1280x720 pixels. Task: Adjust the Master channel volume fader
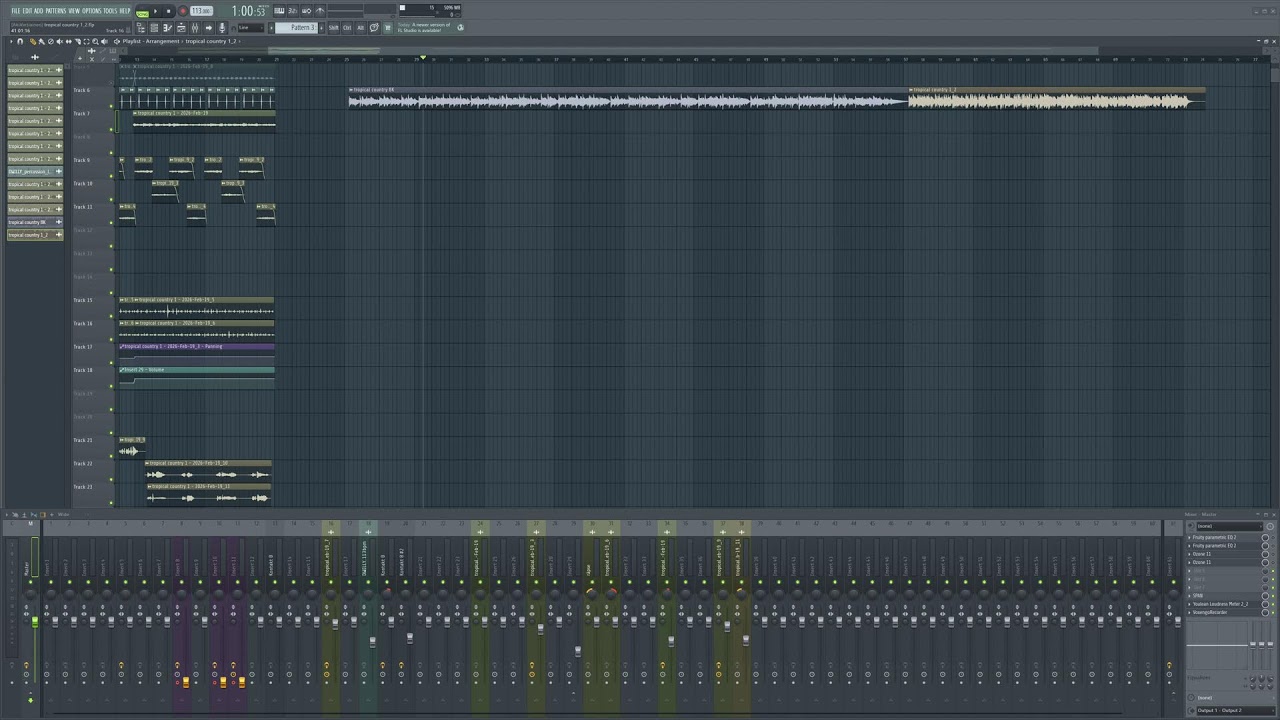tap(34, 622)
